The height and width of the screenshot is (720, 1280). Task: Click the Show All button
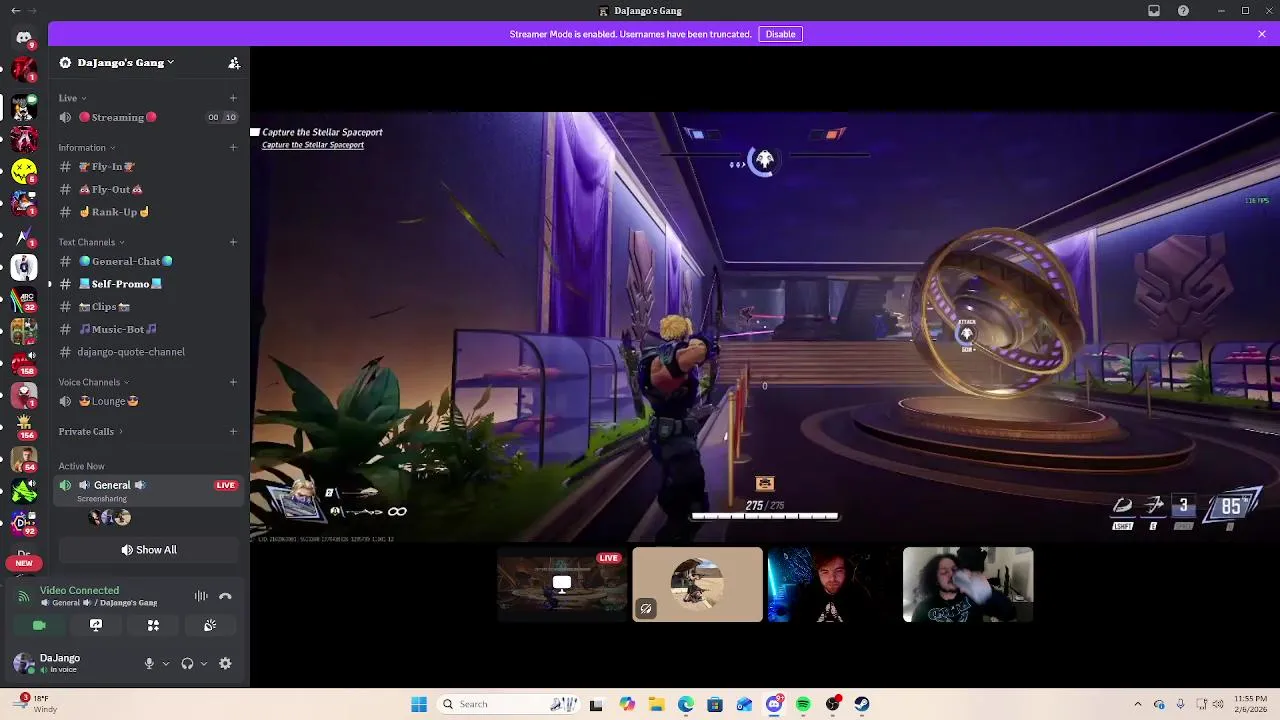coord(149,550)
